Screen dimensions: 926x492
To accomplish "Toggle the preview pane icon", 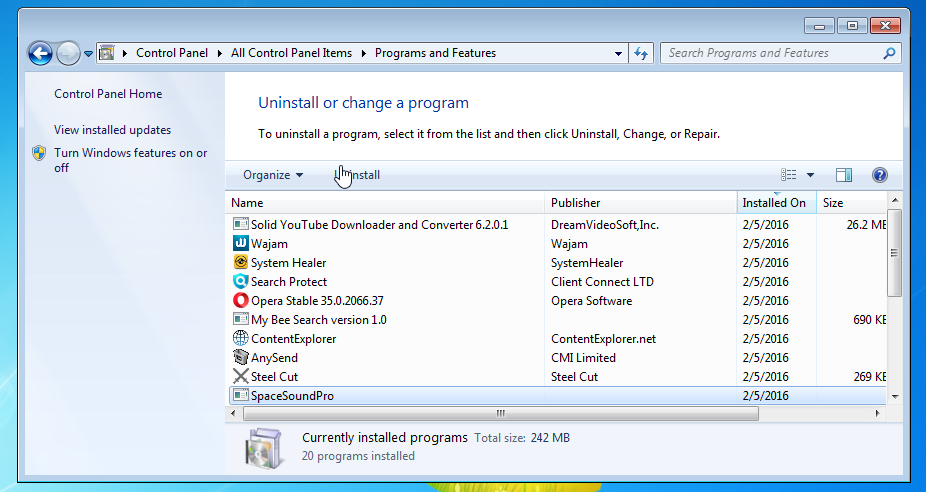I will tap(844, 175).
